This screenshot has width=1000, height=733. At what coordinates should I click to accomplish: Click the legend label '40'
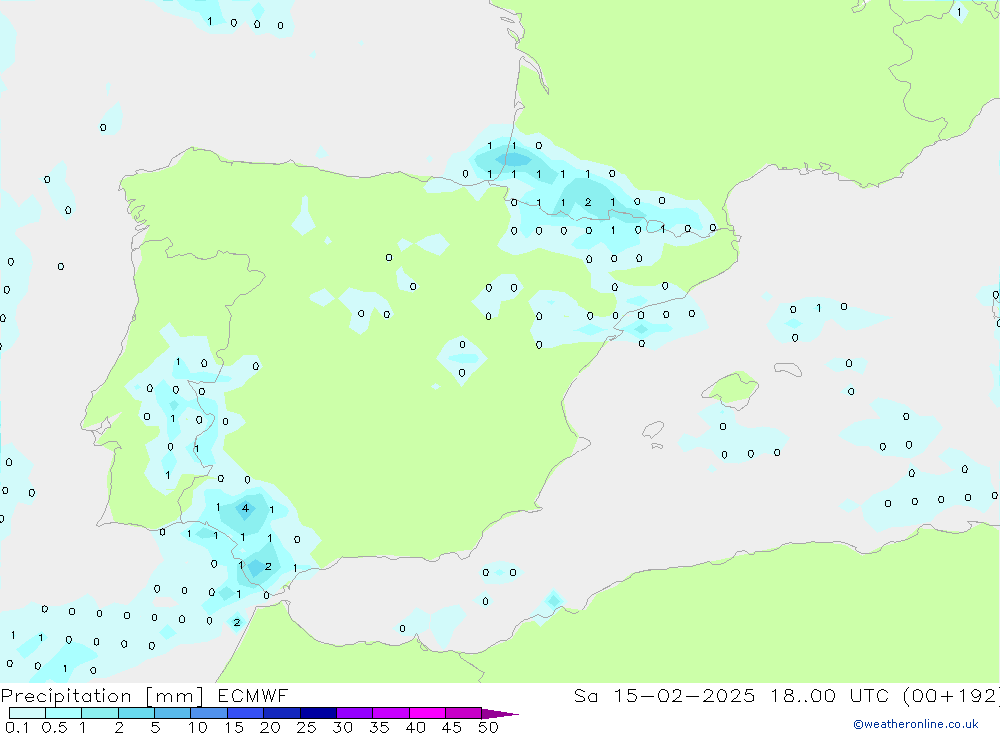[x=415, y=727]
